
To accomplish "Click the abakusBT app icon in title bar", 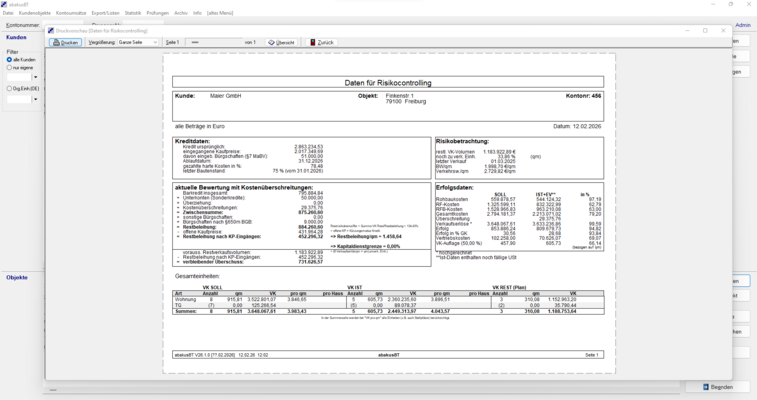I will pyautogui.click(x=6, y=4).
